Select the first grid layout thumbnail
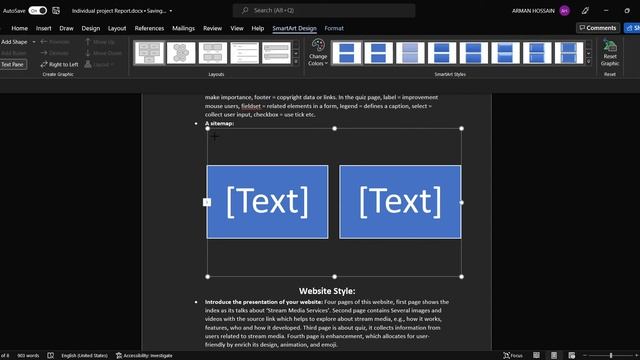640x360 pixels. click(x=149, y=53)
